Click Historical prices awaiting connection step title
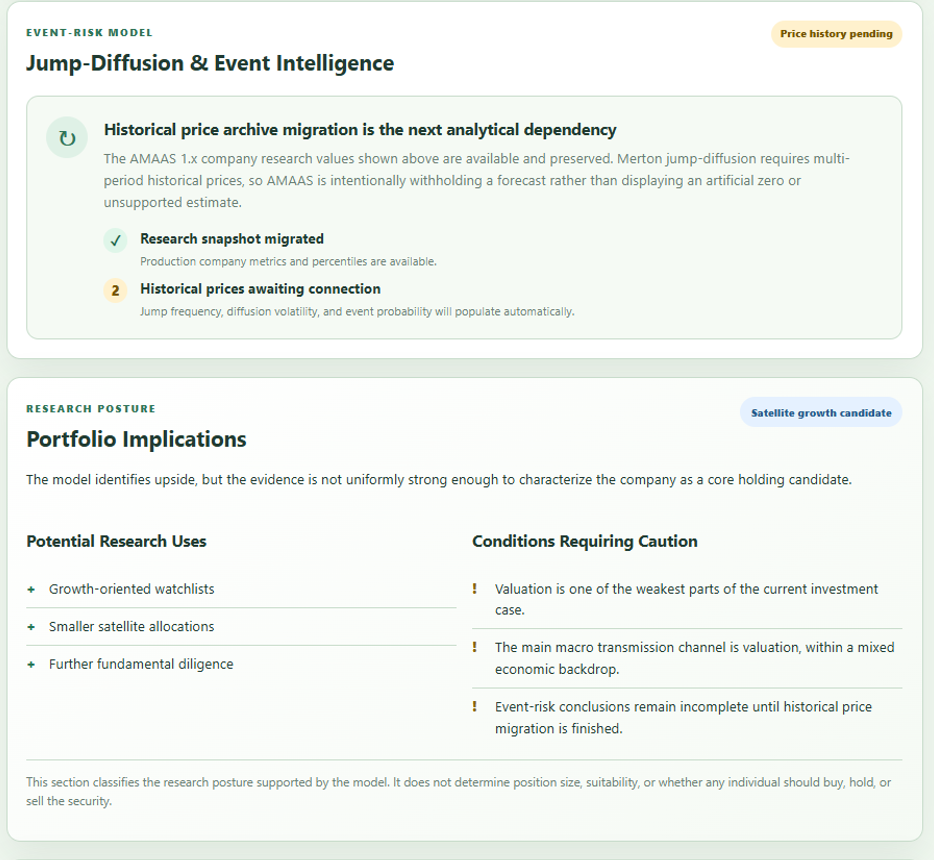This screenshot has height=860, width=934. point(260,289)
